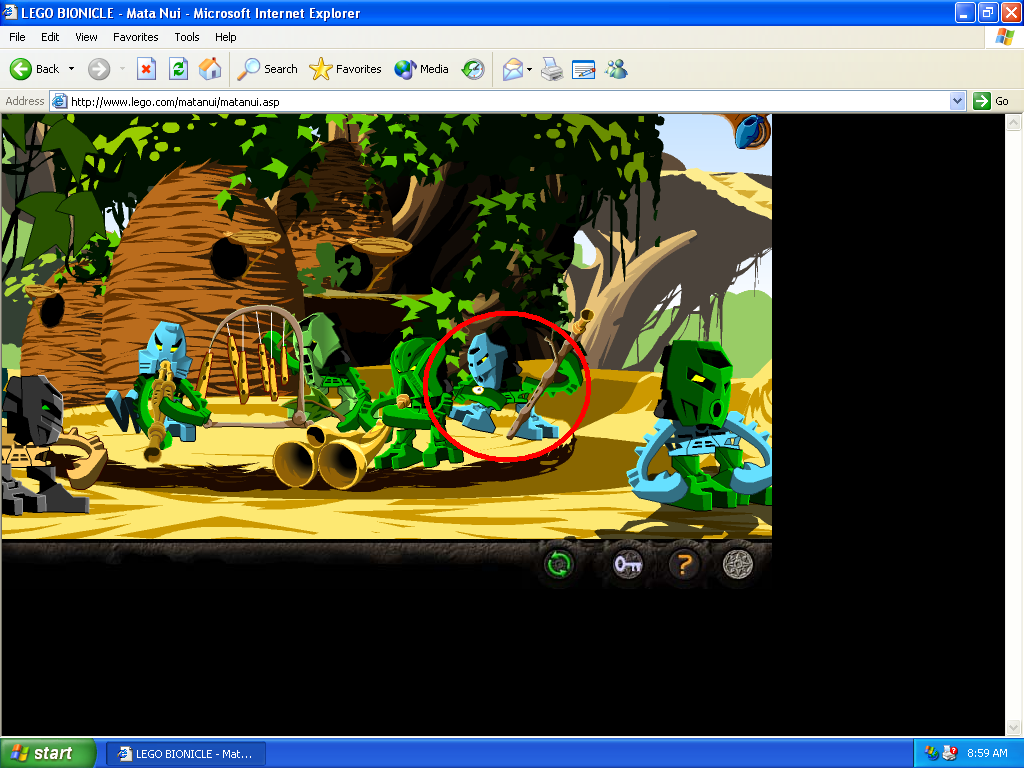Click the Mail envelope icon
This screenshot has height=768, width=1024.
click(513, 69)
